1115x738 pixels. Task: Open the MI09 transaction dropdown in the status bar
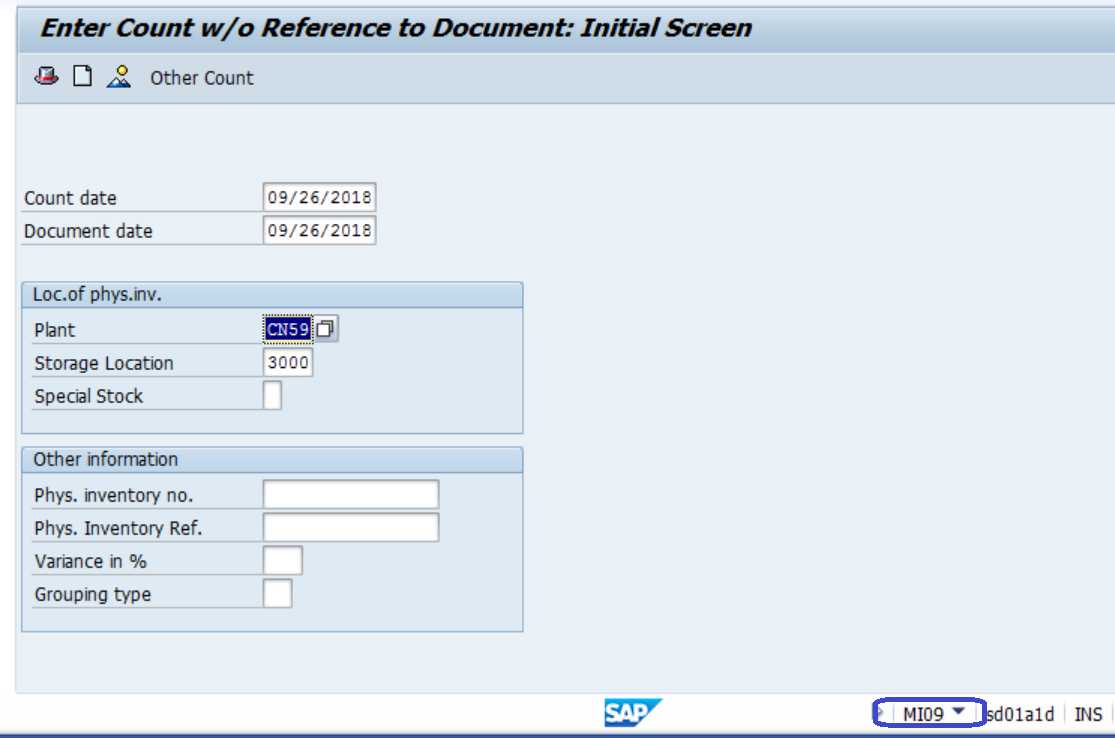click(x=958, y=712)
